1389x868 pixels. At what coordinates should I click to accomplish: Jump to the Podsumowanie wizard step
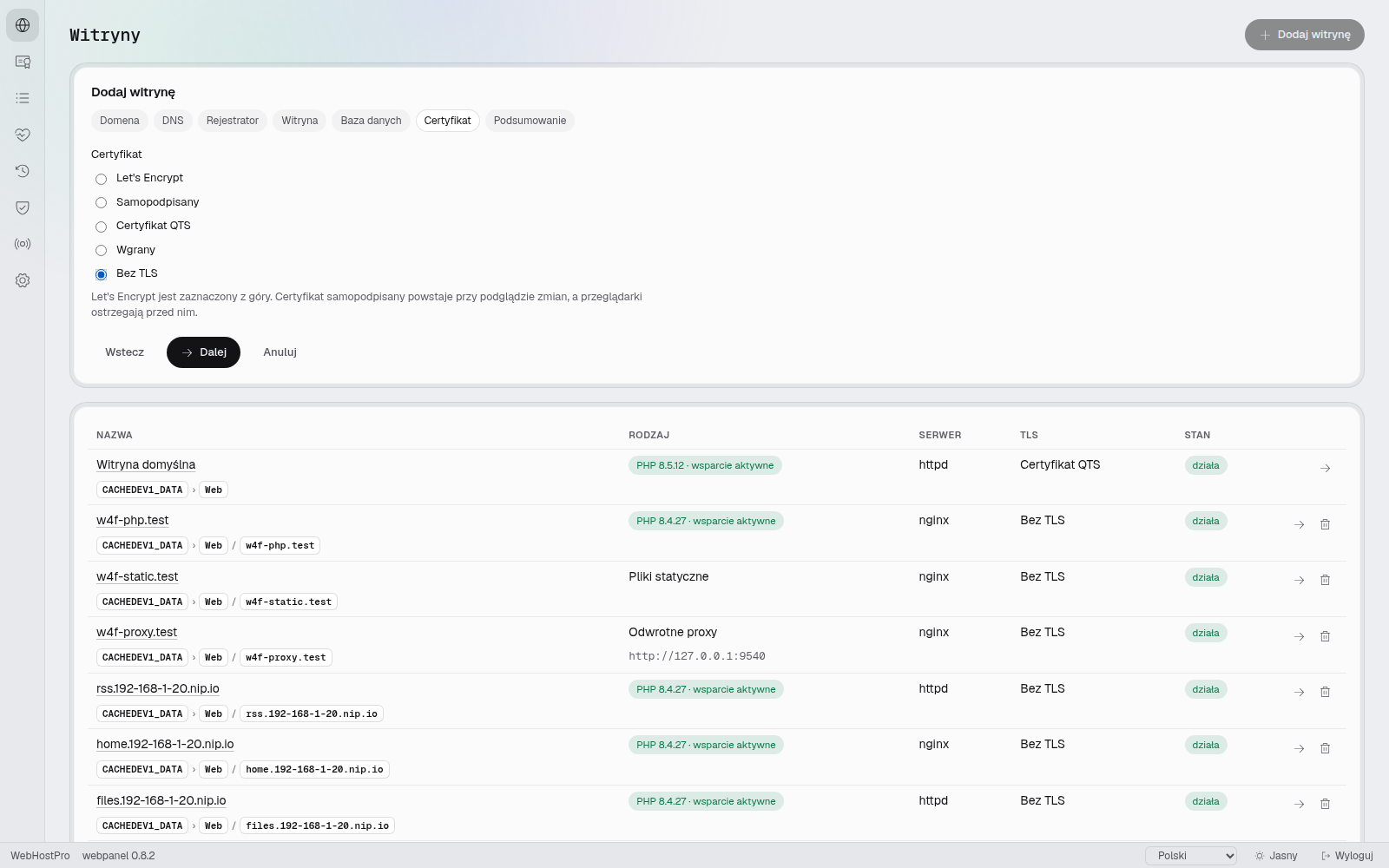tap(530, 121)
